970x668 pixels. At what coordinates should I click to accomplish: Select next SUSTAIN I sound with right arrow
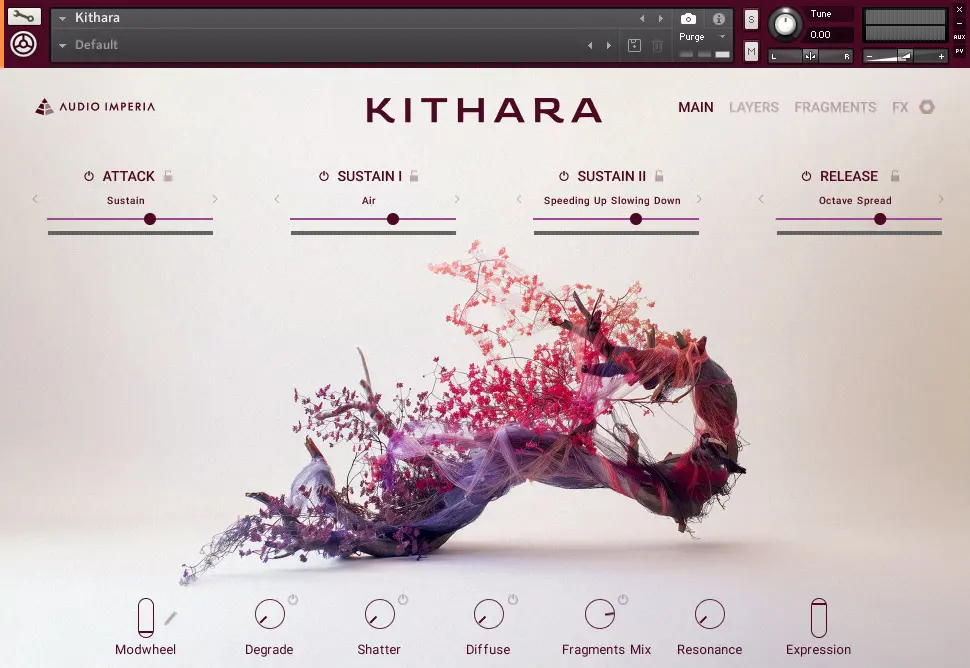point(457,199)
